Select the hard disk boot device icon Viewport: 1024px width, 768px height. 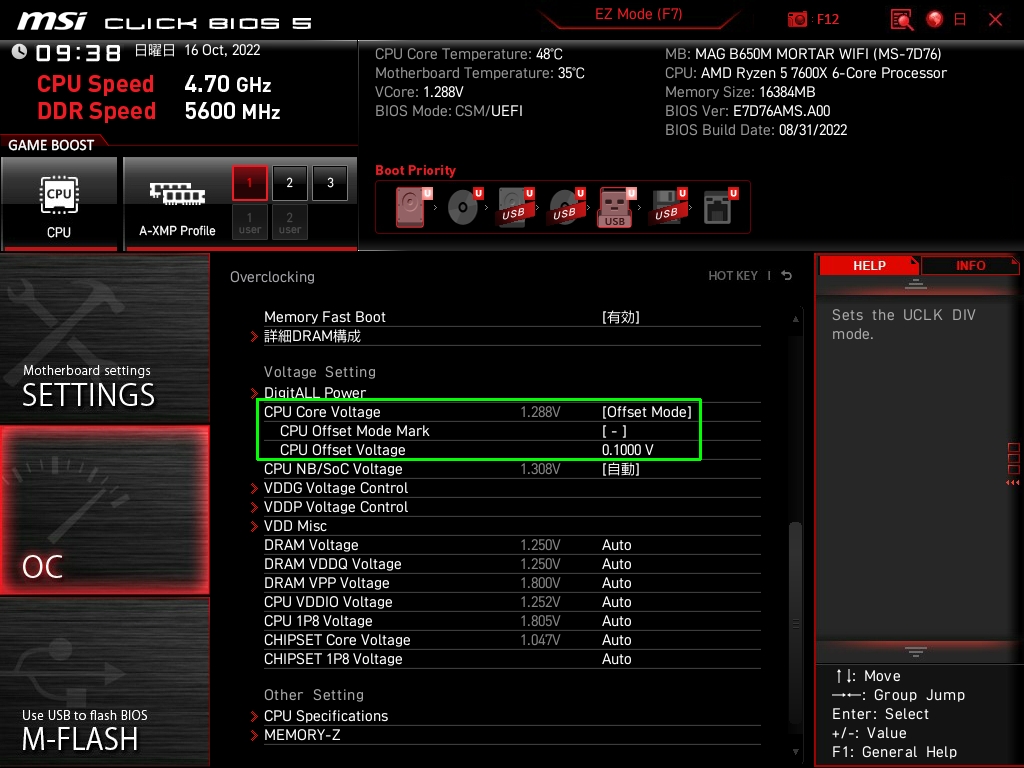pos(412,207)
